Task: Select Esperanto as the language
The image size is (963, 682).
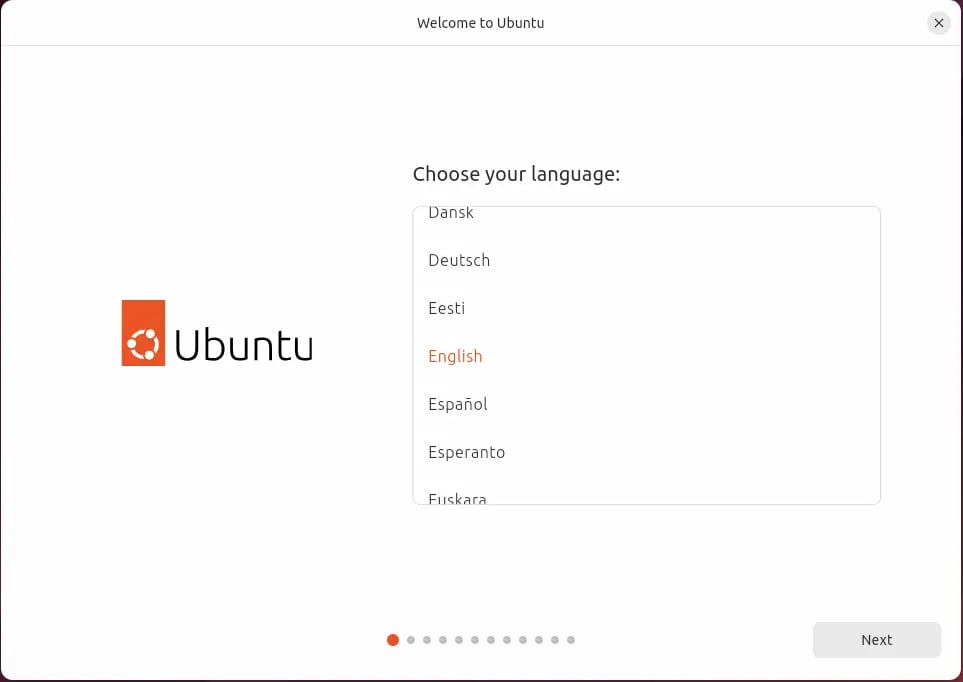Action: tap(466, 452)
